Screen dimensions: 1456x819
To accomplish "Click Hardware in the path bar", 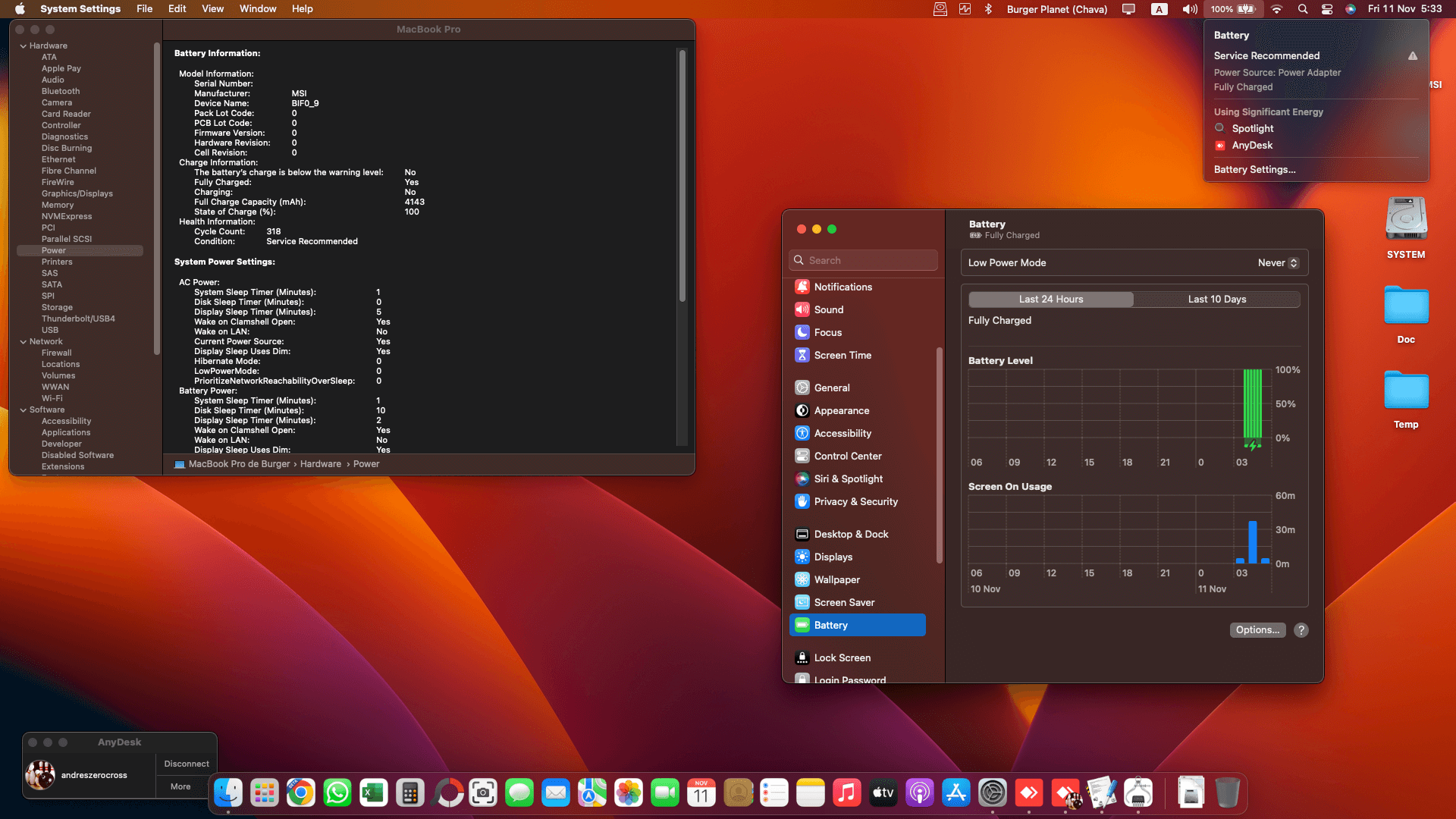I will pos(321,464).
